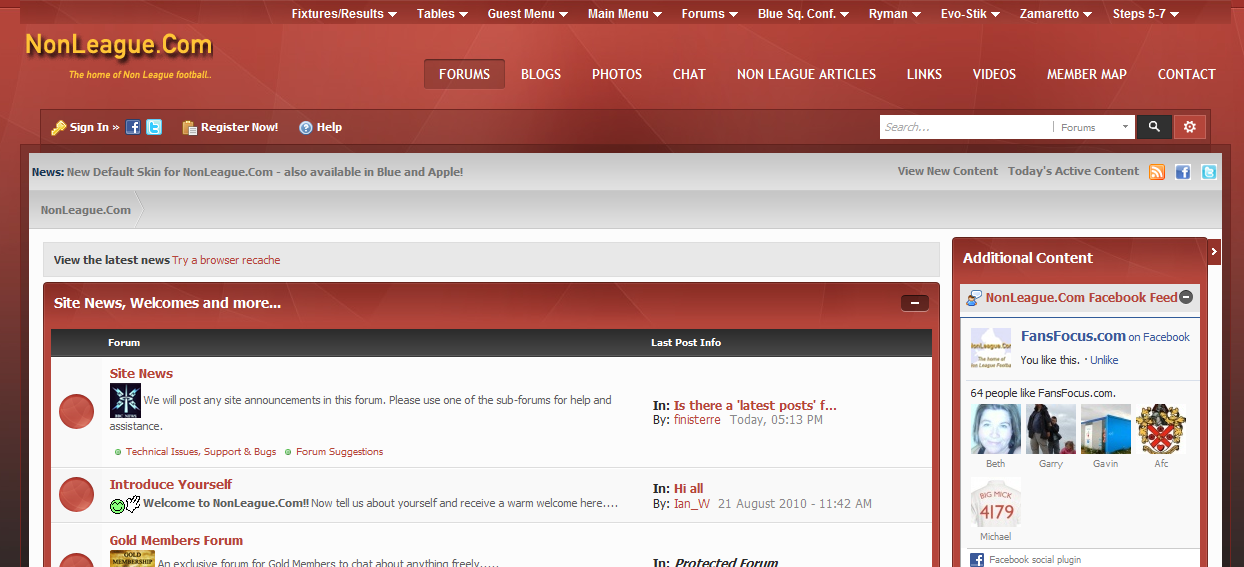Open Technical Issues, Support & Bugs subforum
Viewport: 1244px width, 567px height.
[x=201, y=452]
